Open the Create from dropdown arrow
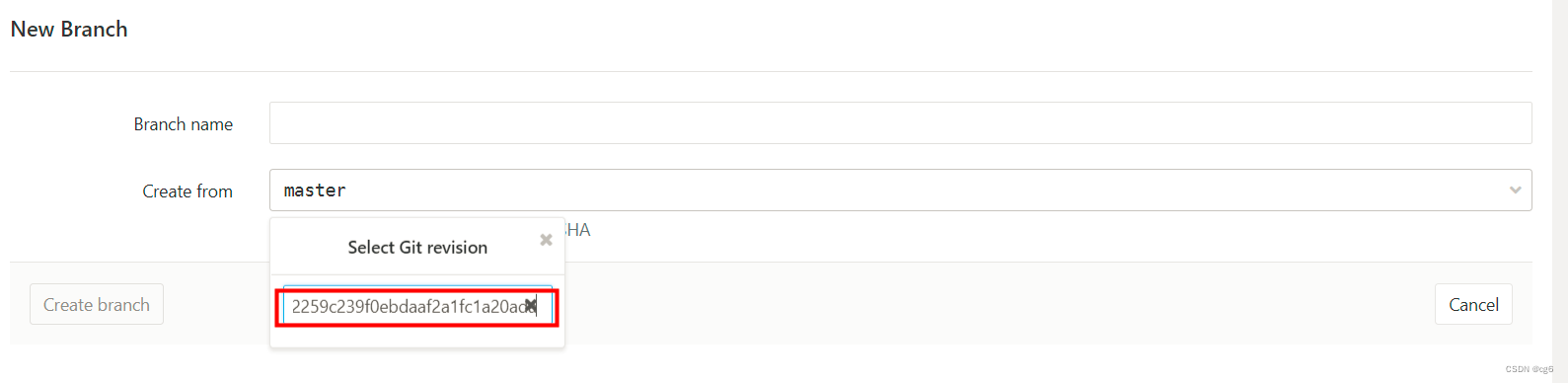The height and width of the screenshot is (383, 1568). click(1515, 191)
